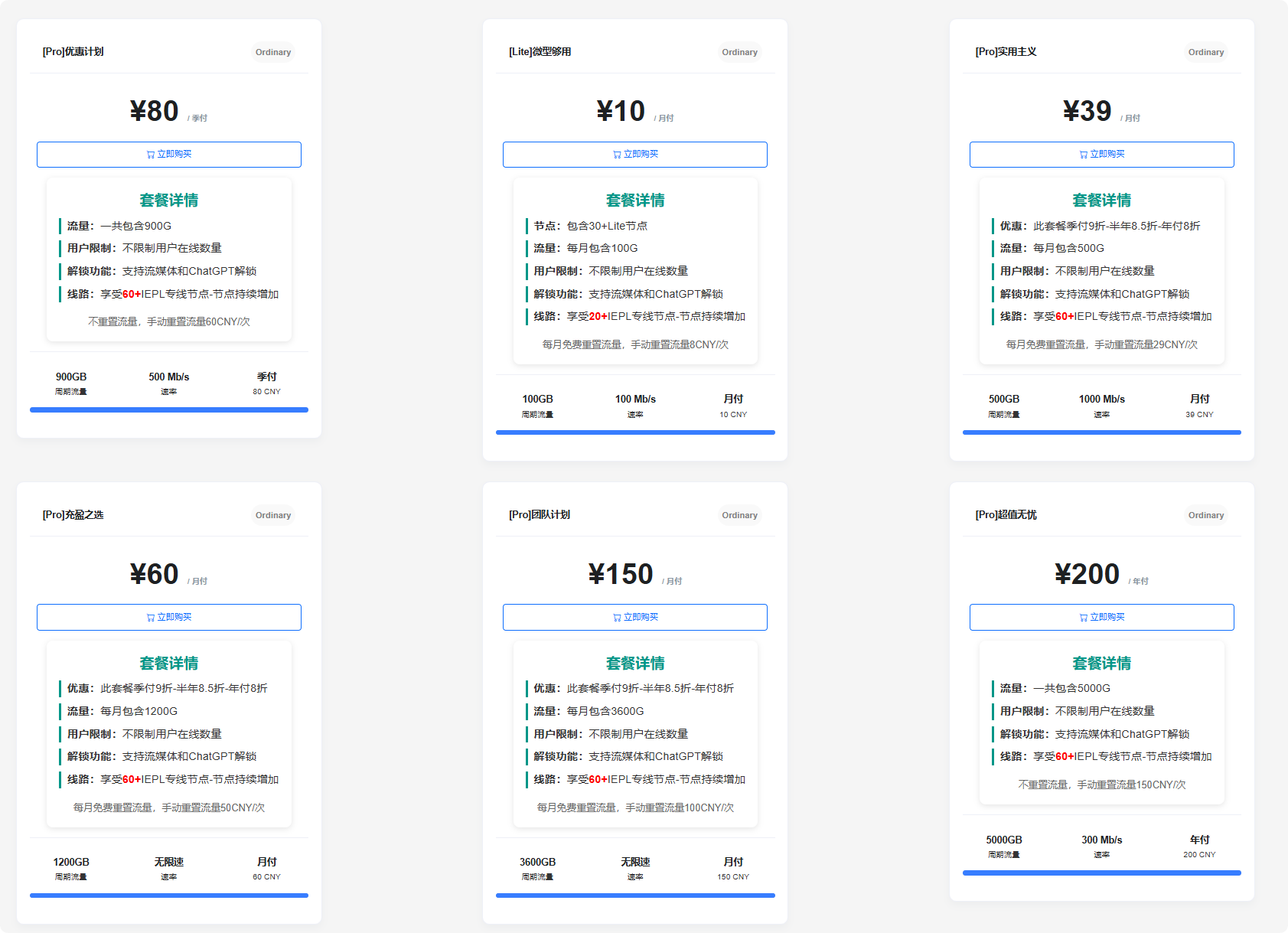Click 立即购买 on the ¥39 plan

(1101, 154)
